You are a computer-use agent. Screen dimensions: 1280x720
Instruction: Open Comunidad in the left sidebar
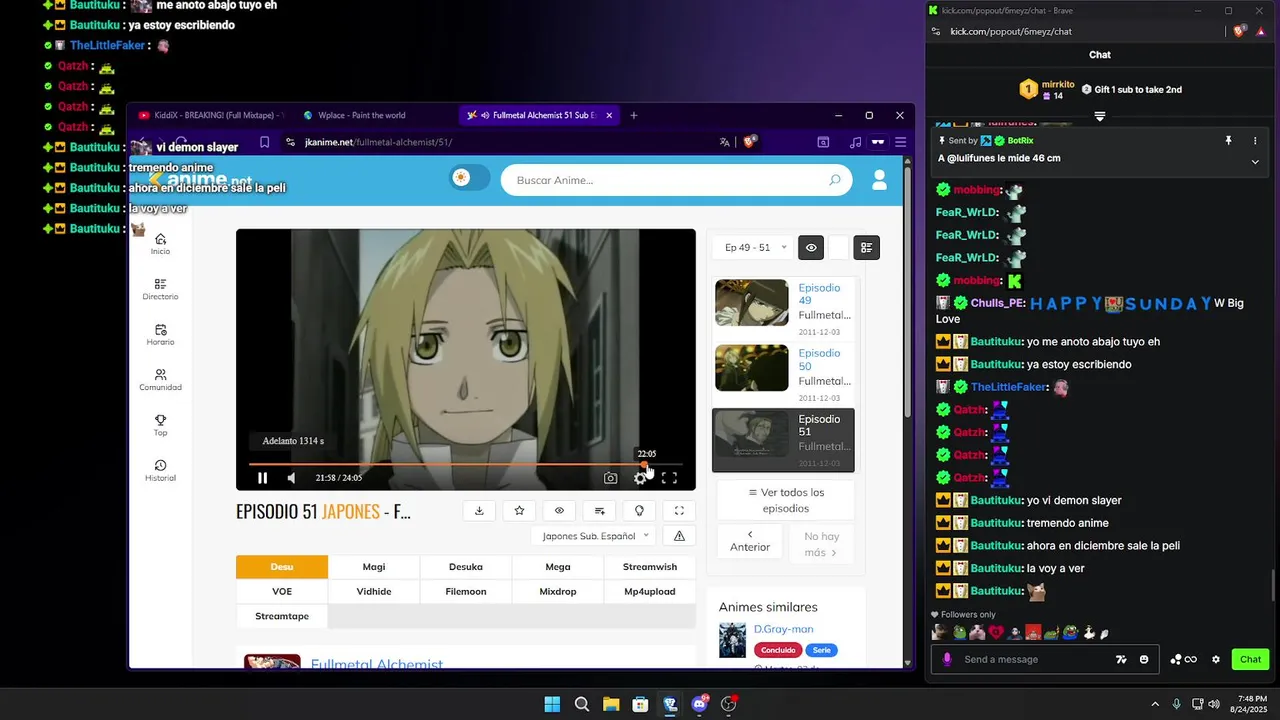tap(160, 380)
